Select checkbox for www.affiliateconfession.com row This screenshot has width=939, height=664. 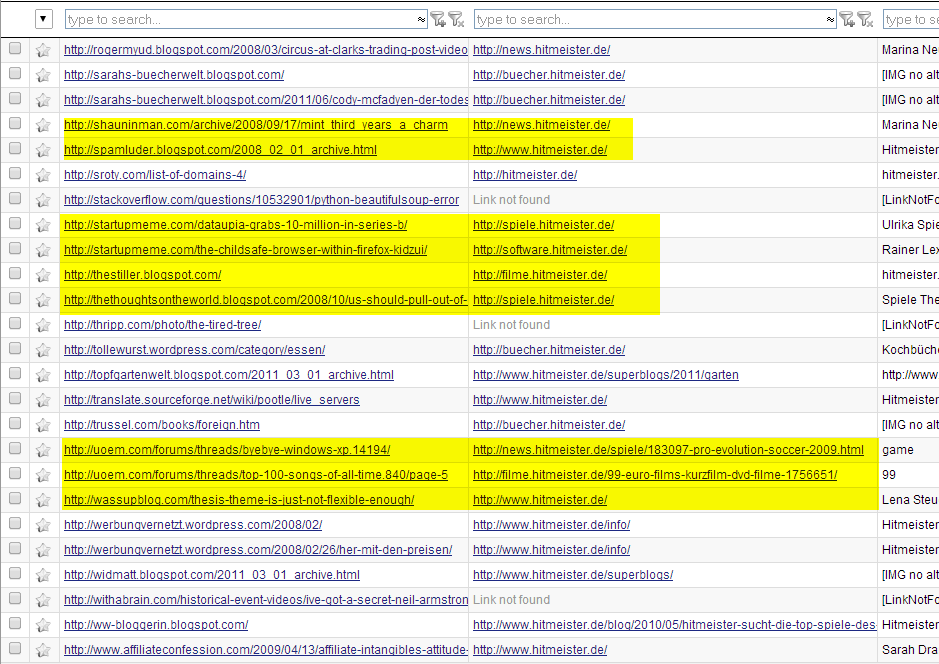pos(15,648)
